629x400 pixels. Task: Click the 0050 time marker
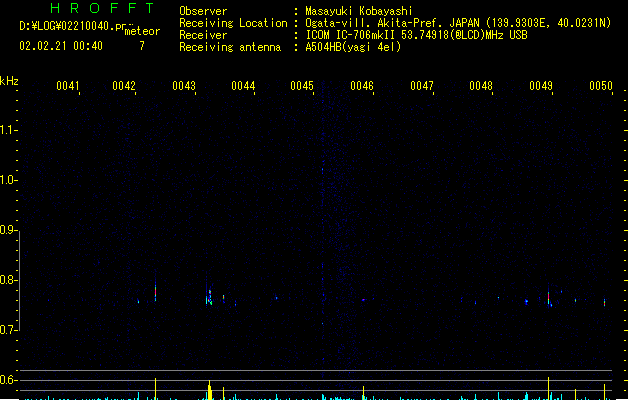(x=601, y=86)
